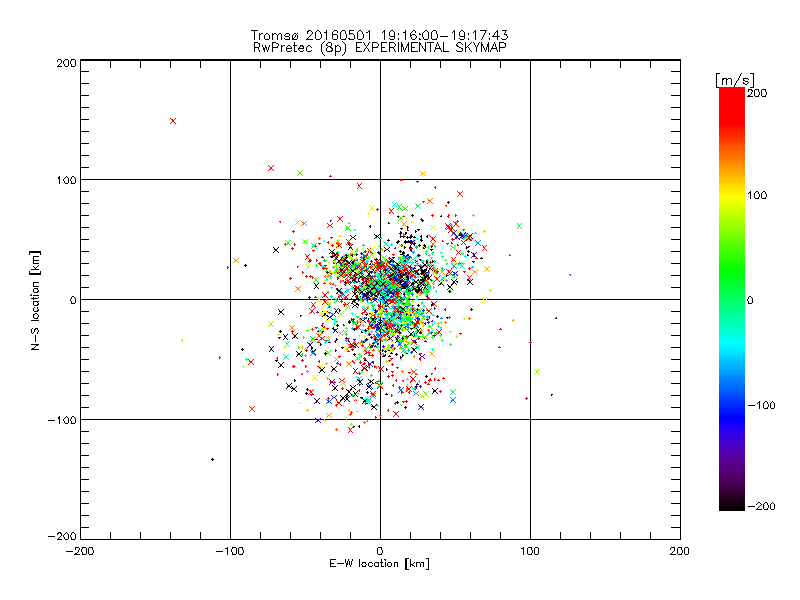Select the isolated red cross in the upper-left quadrant

pos(173,121)
